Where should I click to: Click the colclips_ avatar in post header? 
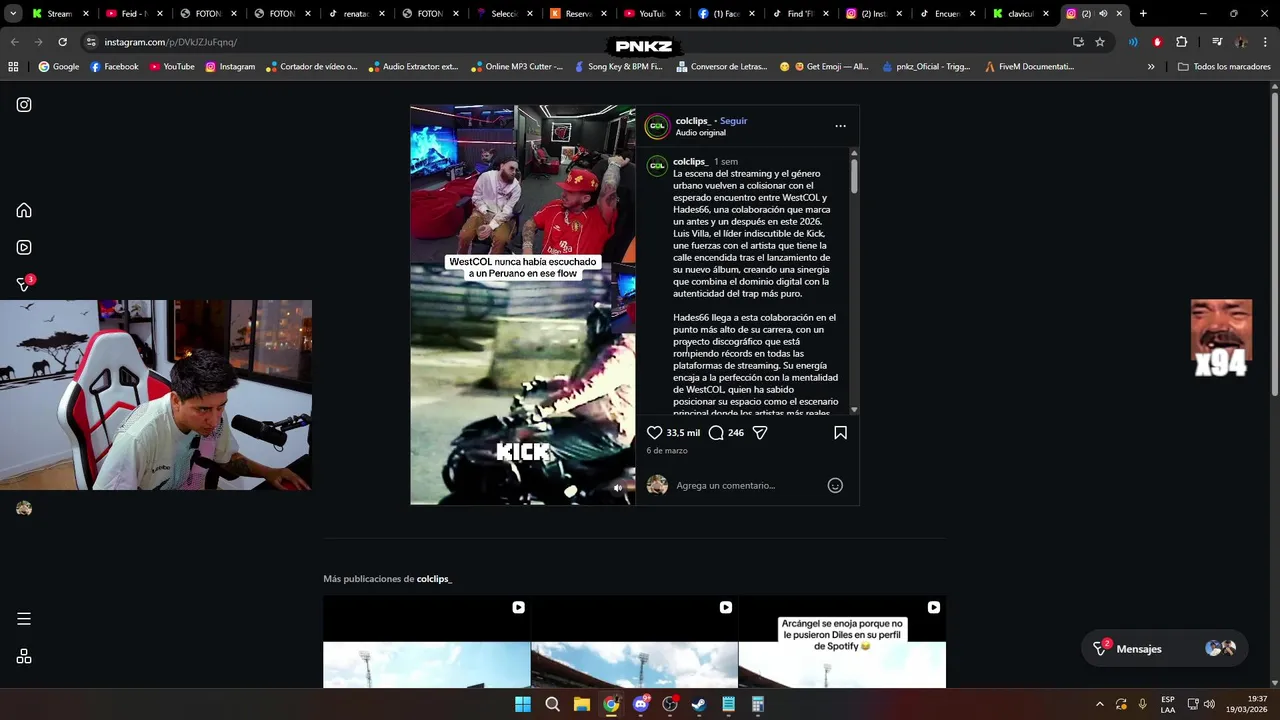click(657, 126)
